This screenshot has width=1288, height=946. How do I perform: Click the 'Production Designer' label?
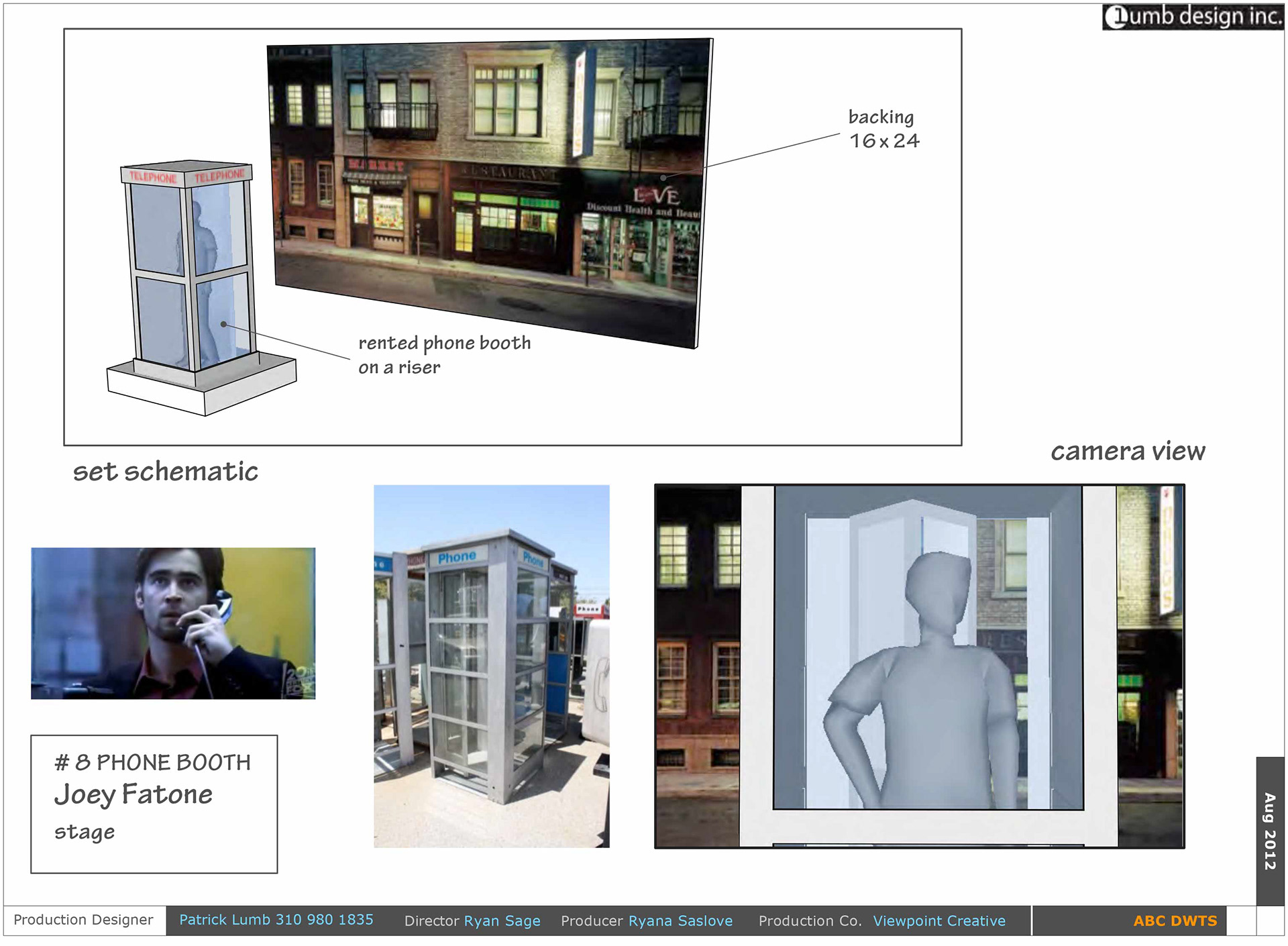[83, 920]
